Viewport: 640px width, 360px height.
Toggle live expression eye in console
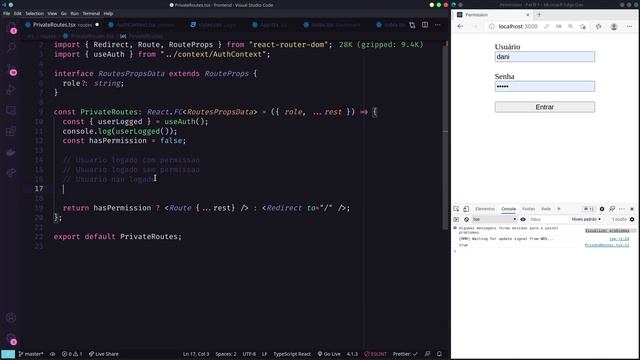click(x=523, y=220)
